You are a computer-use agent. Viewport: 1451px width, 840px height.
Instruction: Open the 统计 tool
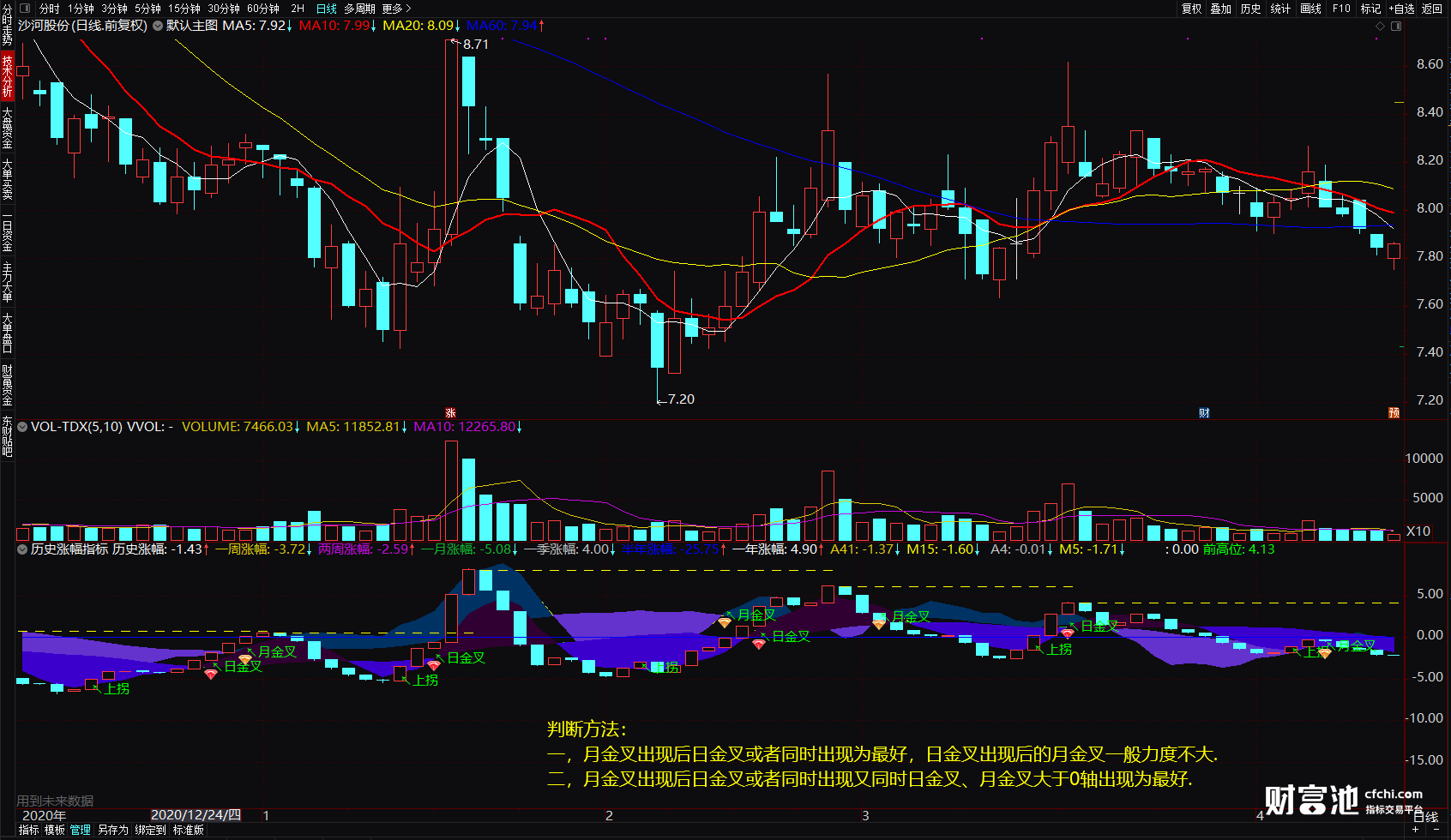(1280, 9)
